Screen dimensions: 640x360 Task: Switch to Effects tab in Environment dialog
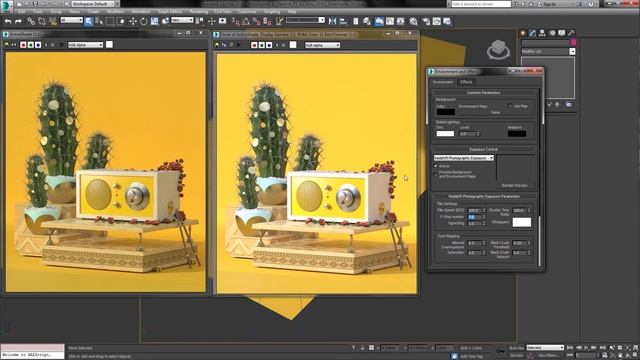[466, 82]
